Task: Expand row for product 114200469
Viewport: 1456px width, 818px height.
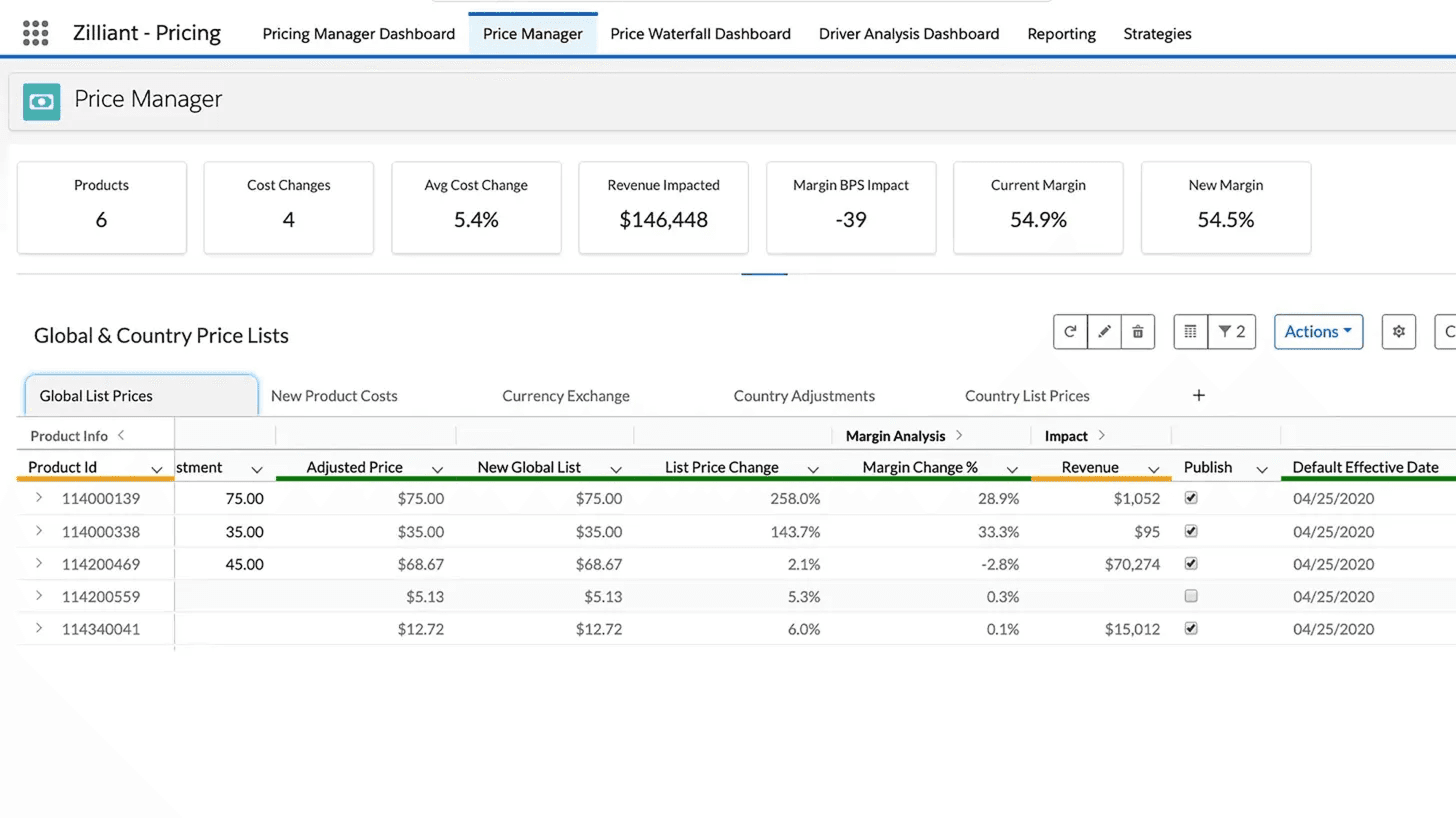Action: click(x=39, y=564)
